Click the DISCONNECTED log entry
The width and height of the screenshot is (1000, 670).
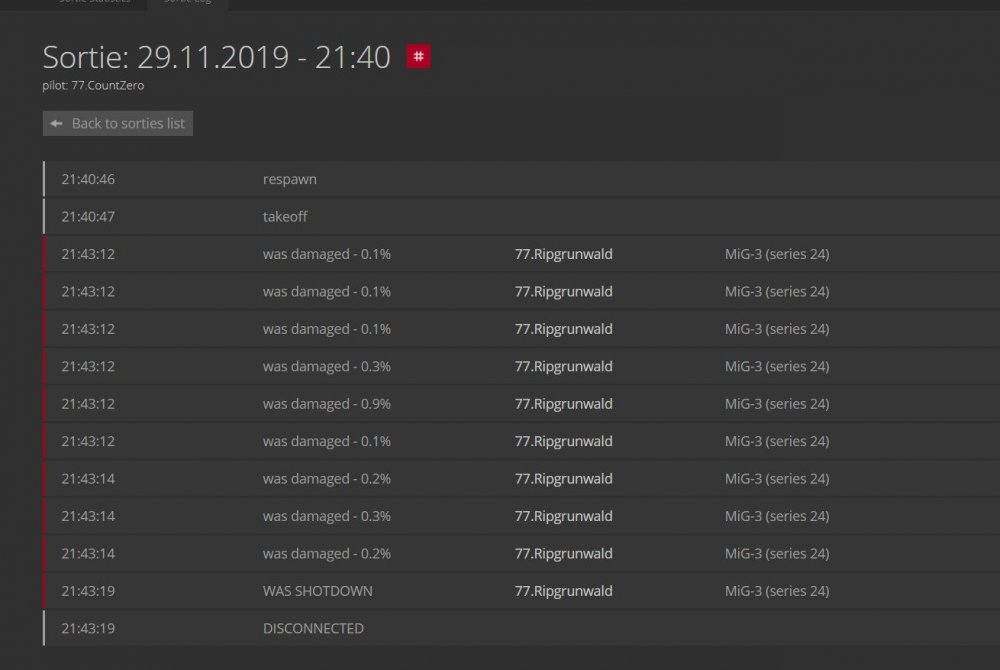[x=313, y=629]
